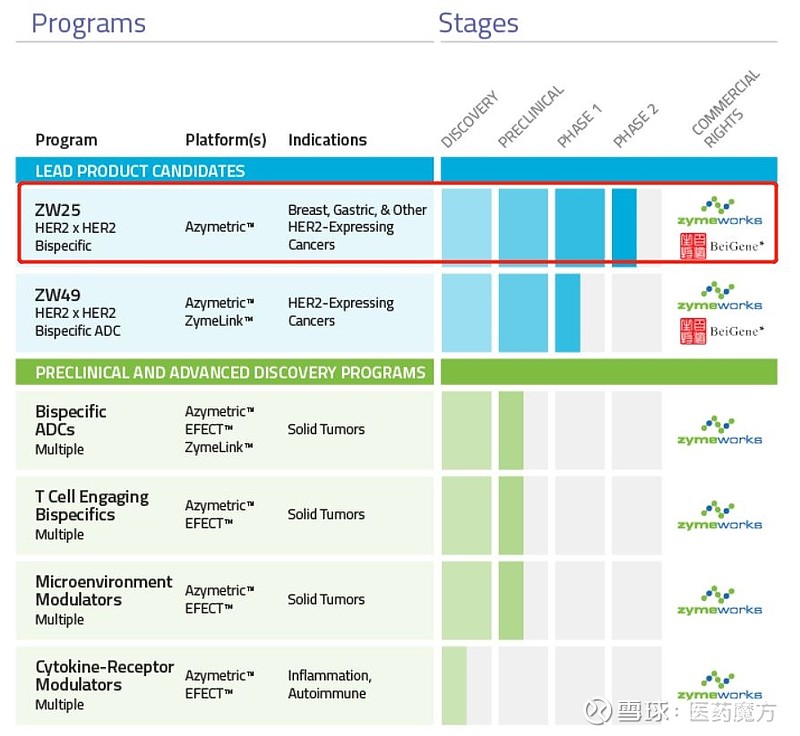800x736 pixels.
Task: Click the Preclinical and Advanced Discovery Programs banner
Action: pyautogui.click(x=230, y=373)
